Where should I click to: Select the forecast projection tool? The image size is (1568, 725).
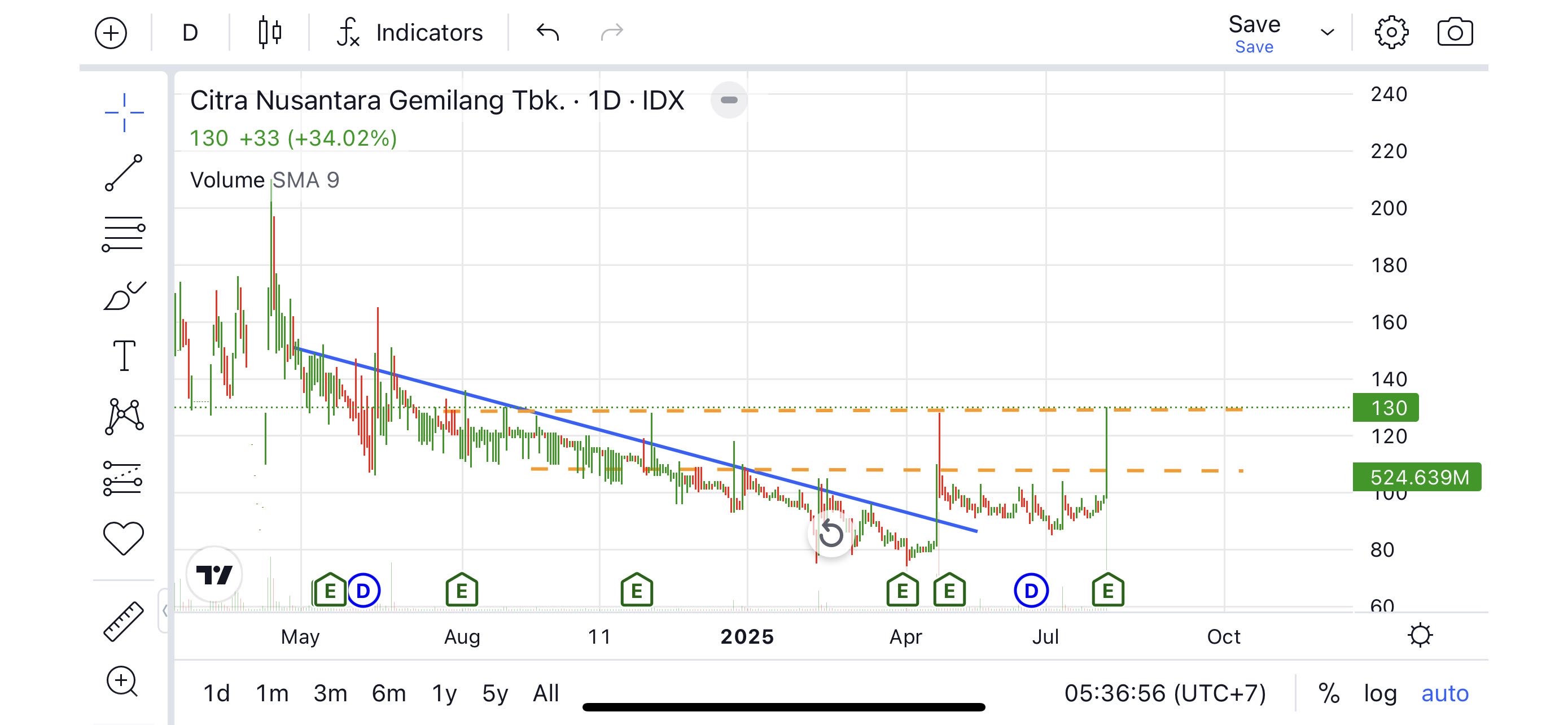[123, 478]
